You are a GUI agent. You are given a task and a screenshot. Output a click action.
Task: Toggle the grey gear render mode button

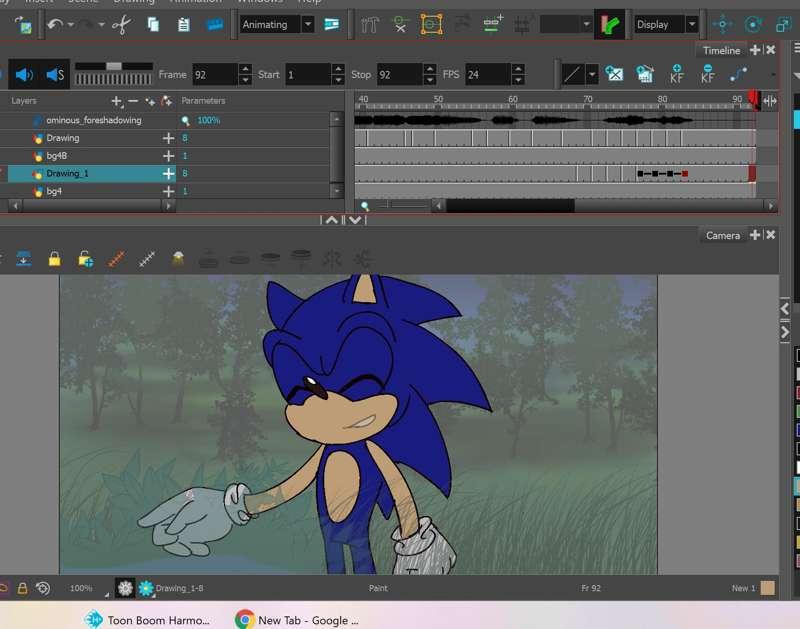point(125,588)
